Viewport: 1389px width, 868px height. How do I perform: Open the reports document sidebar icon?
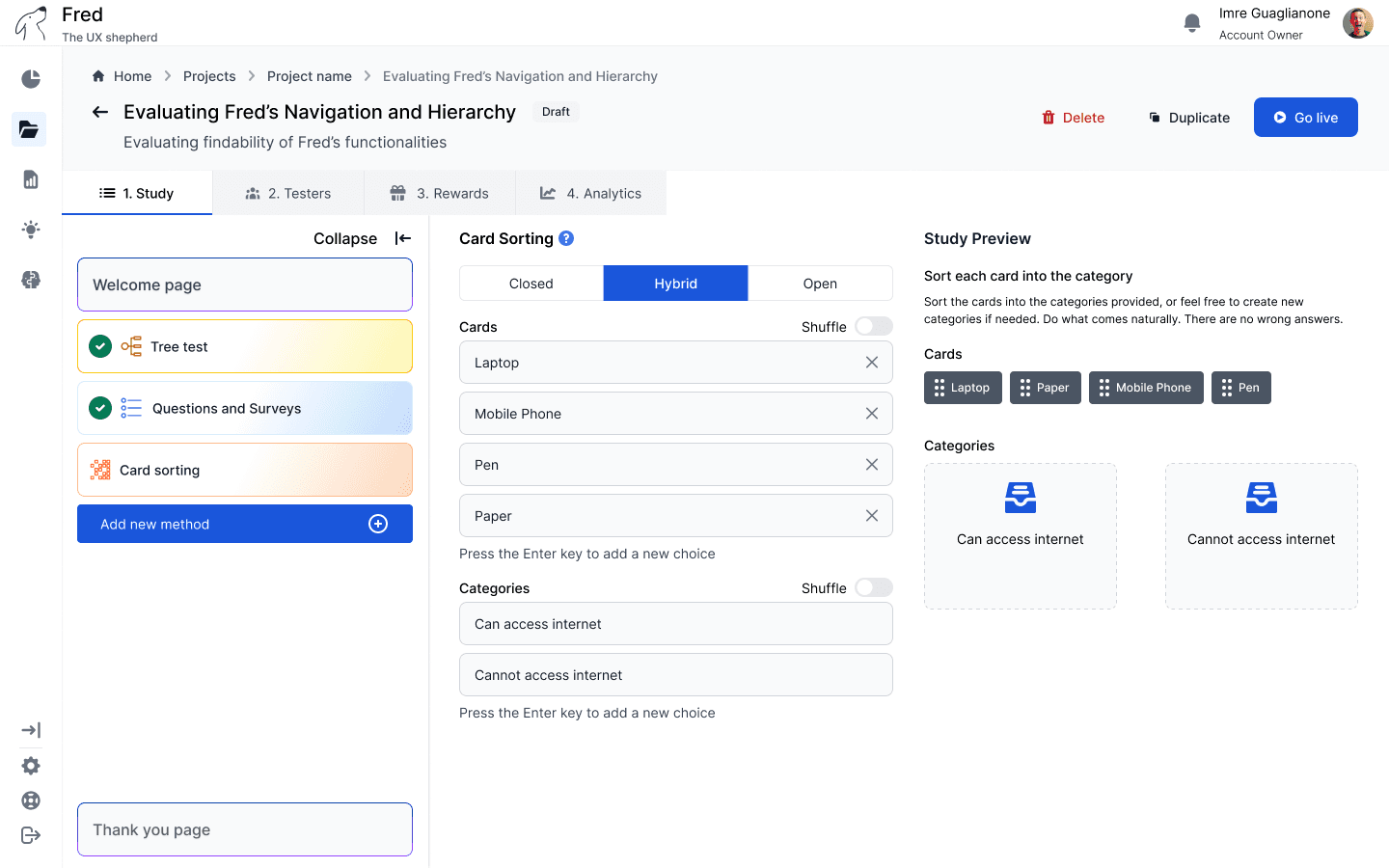tap(31, 179)
